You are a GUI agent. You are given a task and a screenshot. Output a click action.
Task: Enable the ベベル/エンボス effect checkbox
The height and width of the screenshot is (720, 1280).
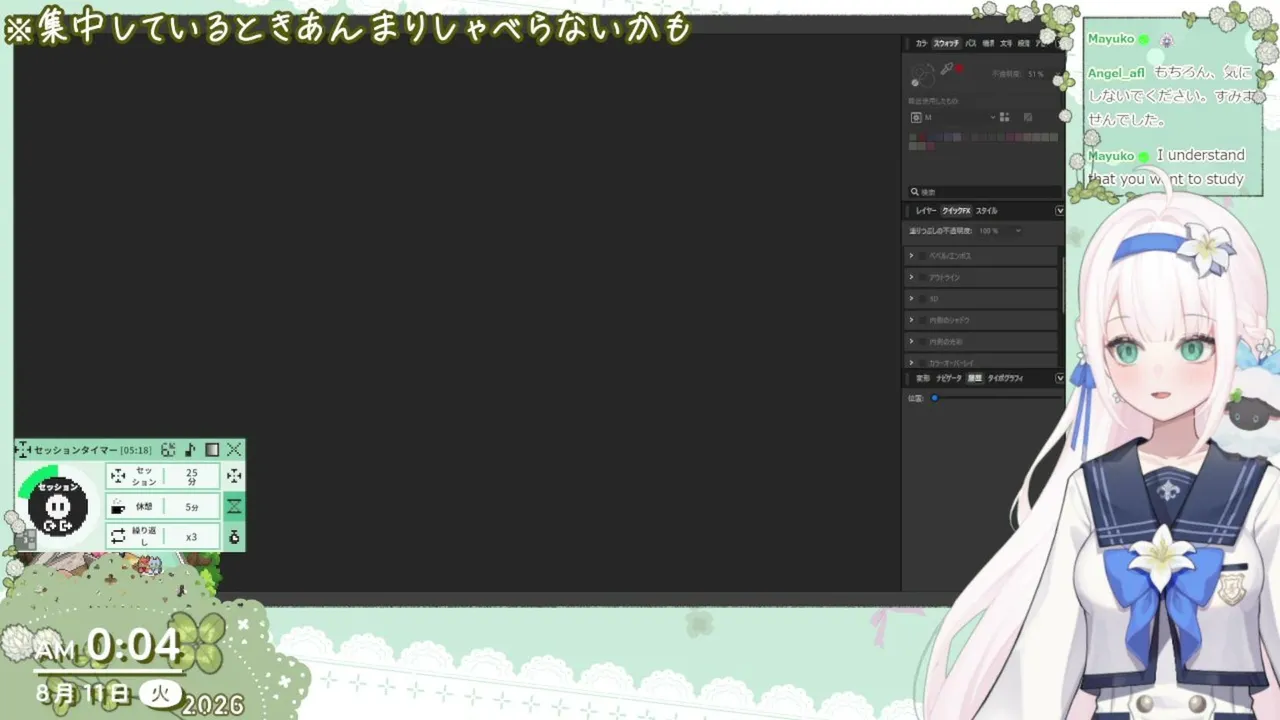pyautogui.click(x=923, y=256)
